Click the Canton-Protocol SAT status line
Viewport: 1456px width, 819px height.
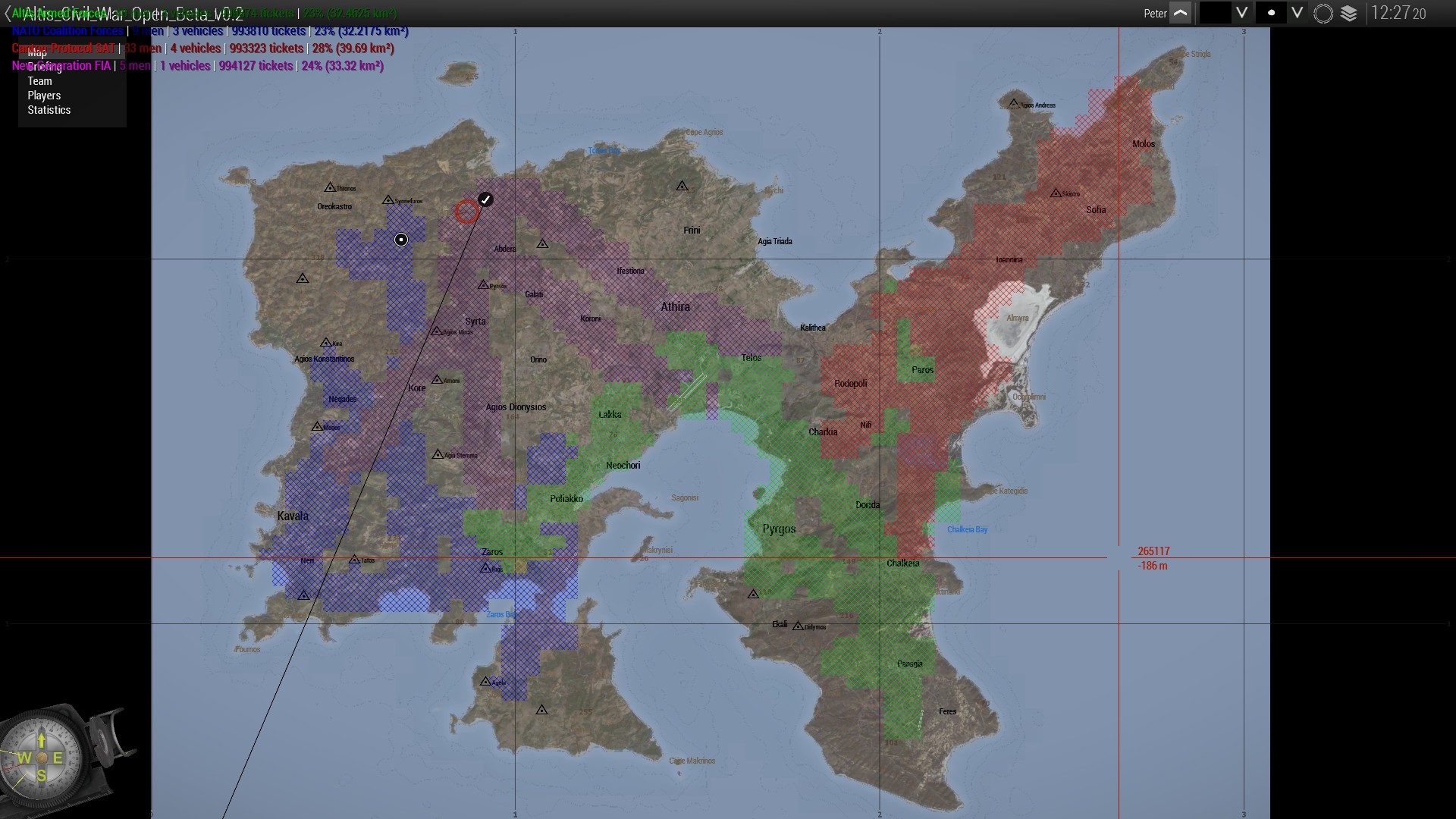(x=202, y=49)
